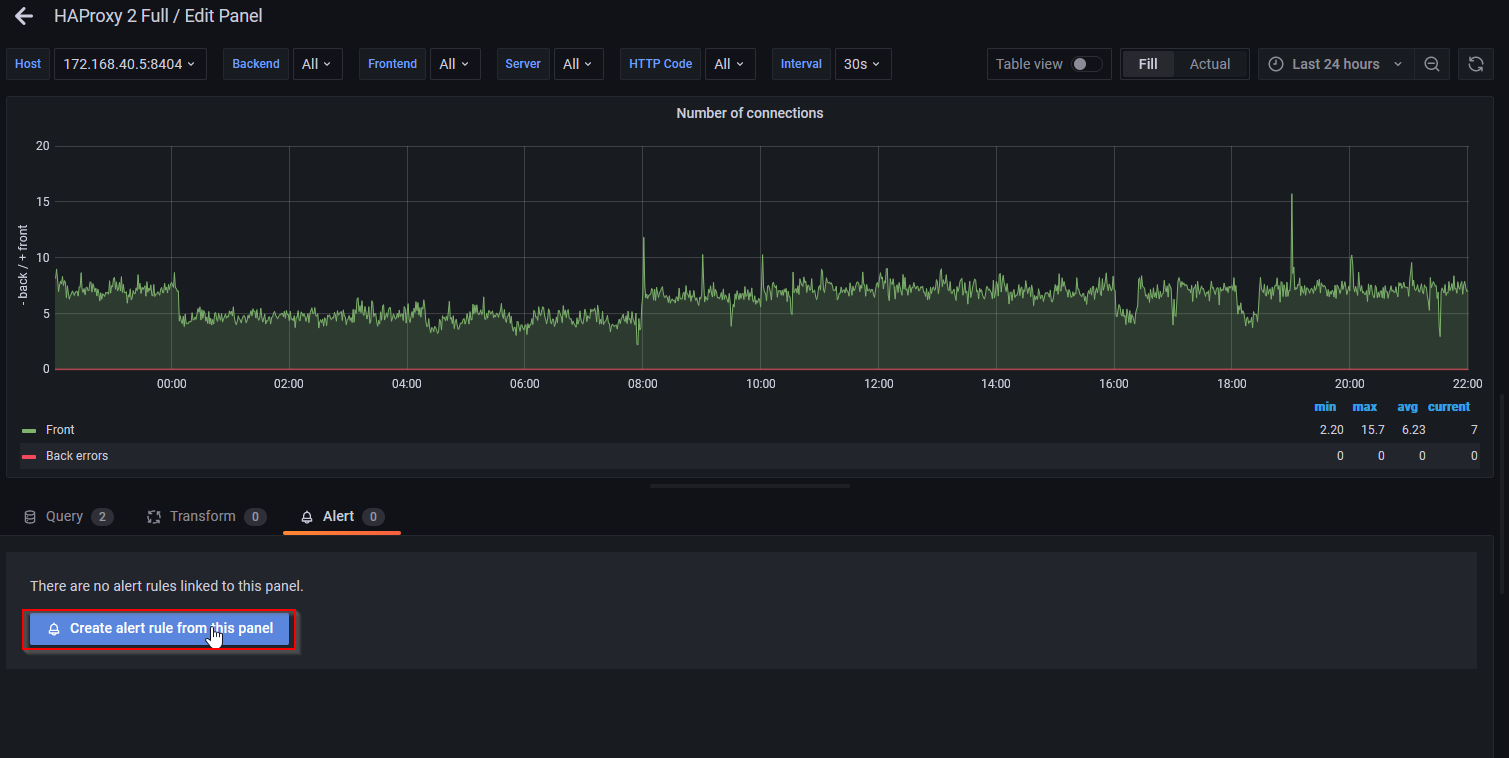
Task: Click Create alert rule from this panel
Action: click(159, 629)
